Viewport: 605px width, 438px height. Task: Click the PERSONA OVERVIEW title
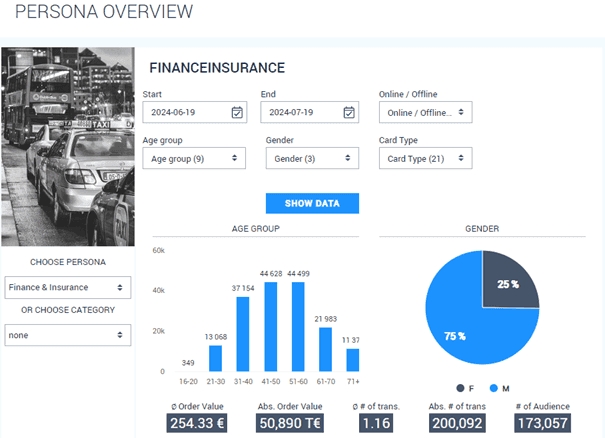[x=104, y=11]
